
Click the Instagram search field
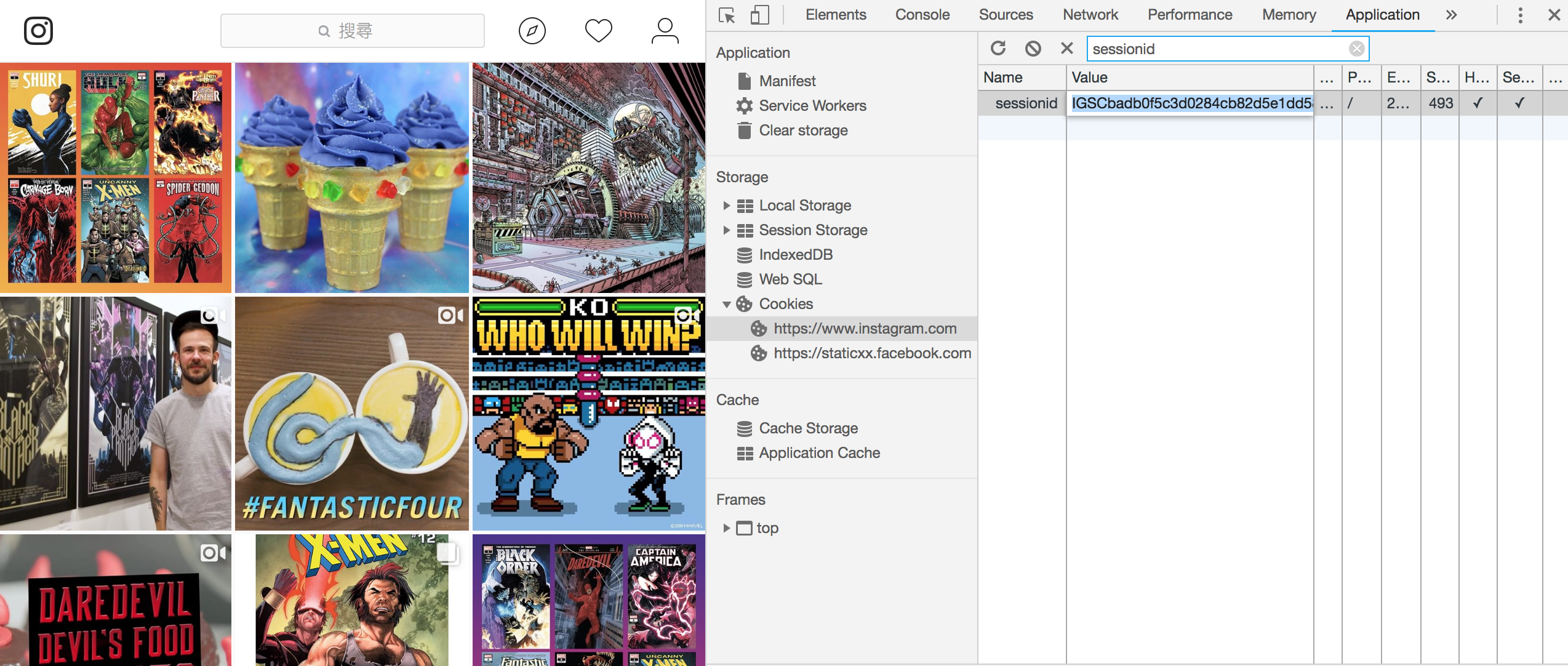pos(352,31)
